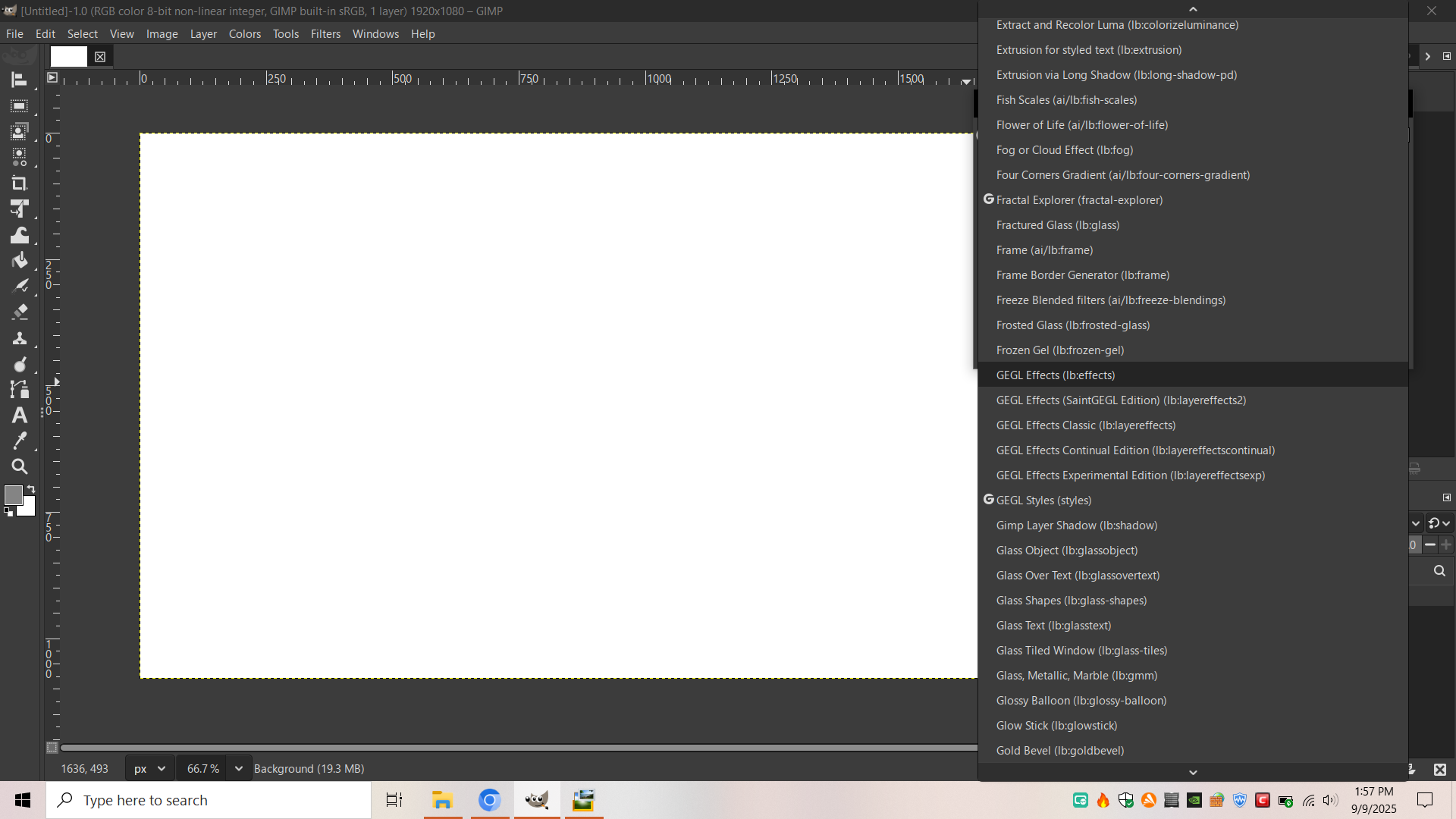The image size is (1456, 819).
Task: Click the minus stepper in right panel
Action: pos(1430,544)
